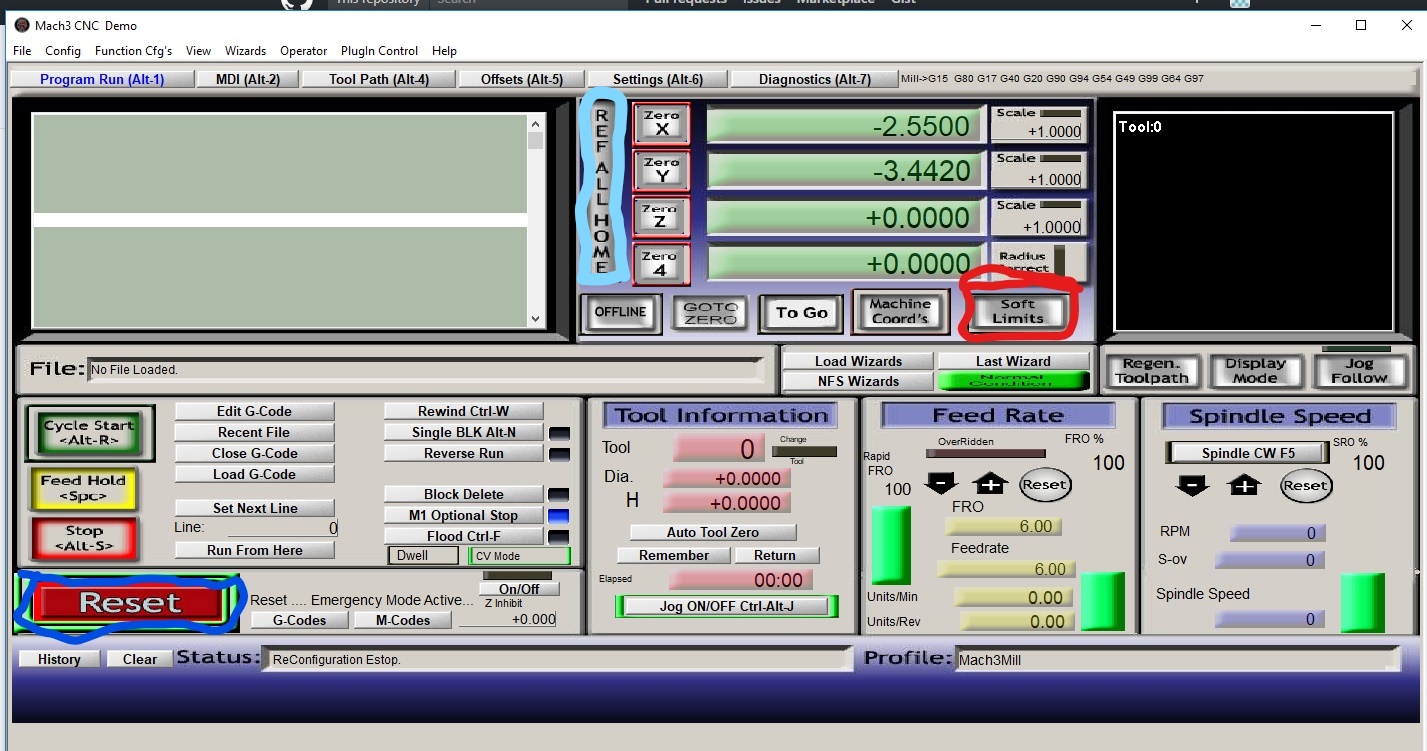This screenshot has height=751, width=1427.
Task: Toggle the OFFLINE button
Action: pos(620,312)
